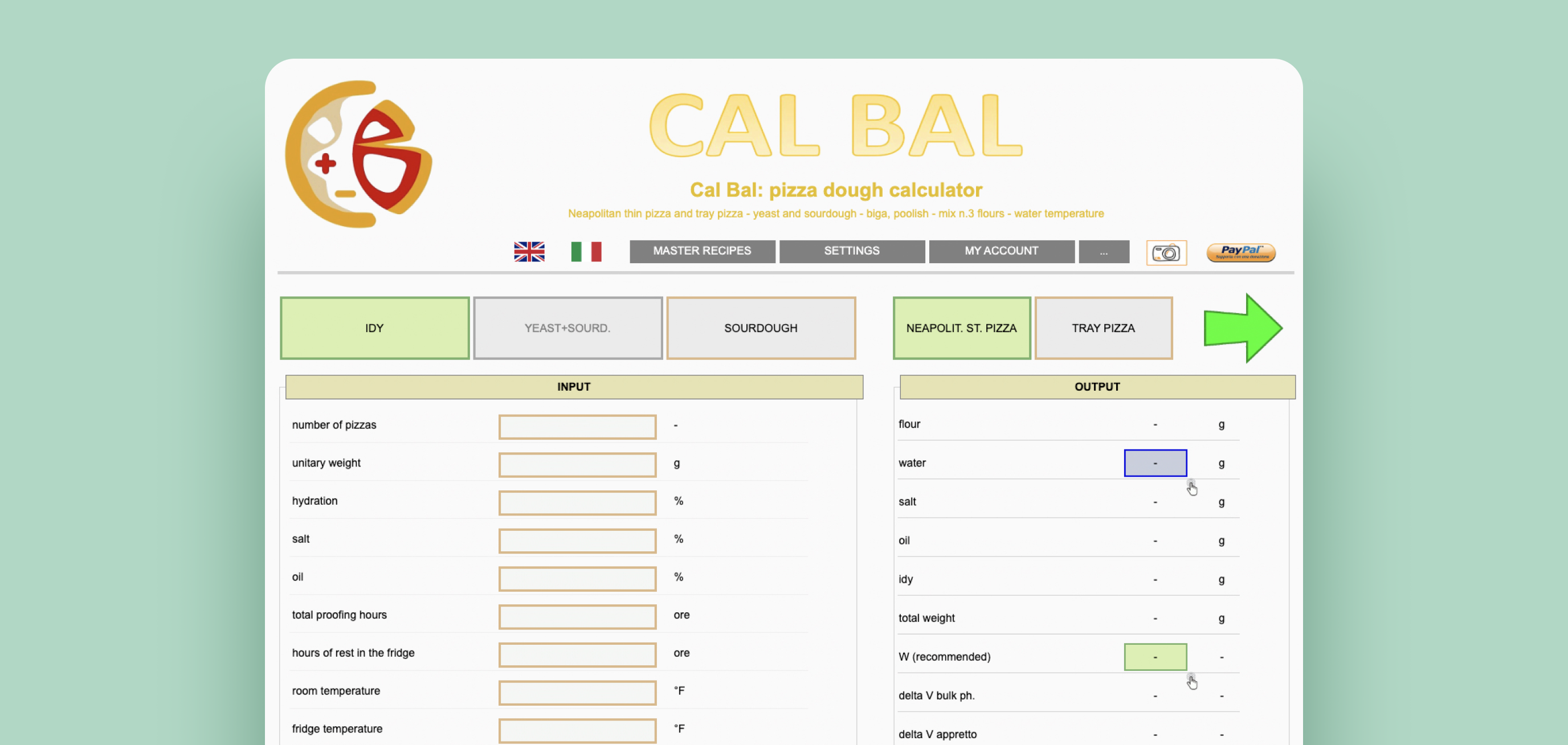Select TRAY PIZZA style
Image resolution: width=1568 pixels, height=745 pixels.
pos(1104,328)
